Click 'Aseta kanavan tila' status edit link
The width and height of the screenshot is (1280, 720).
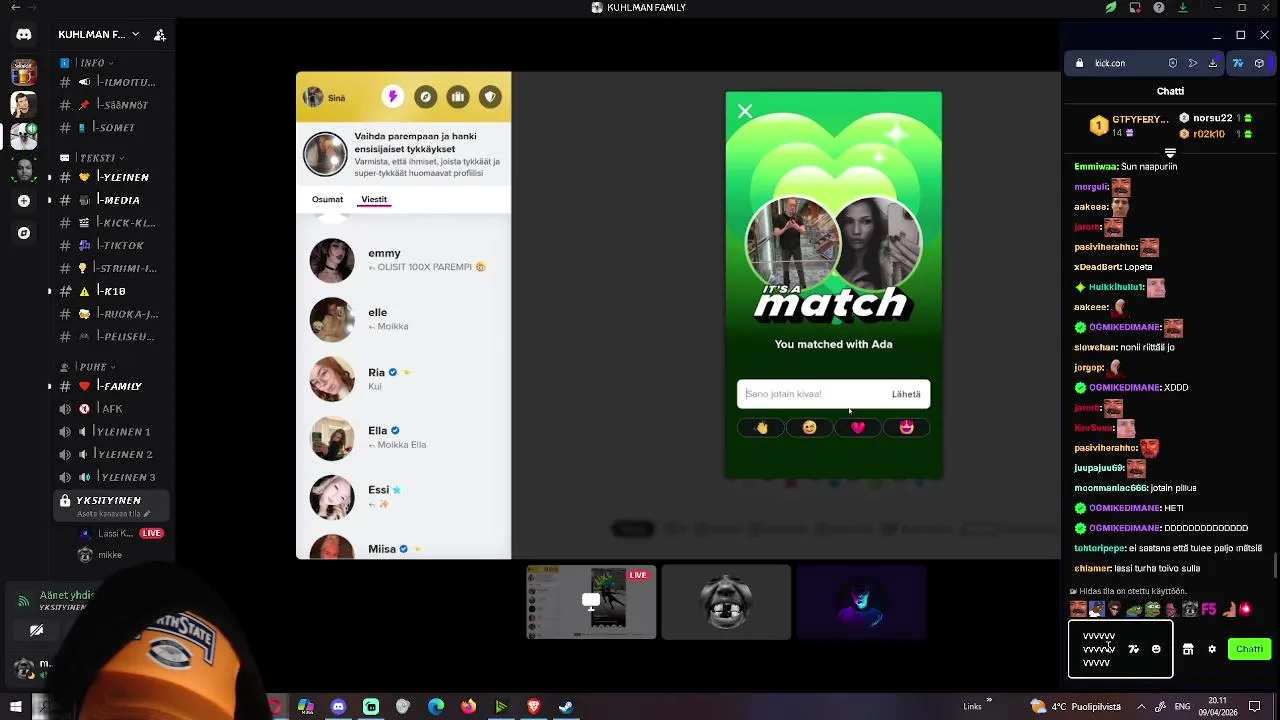pos(113,514)
